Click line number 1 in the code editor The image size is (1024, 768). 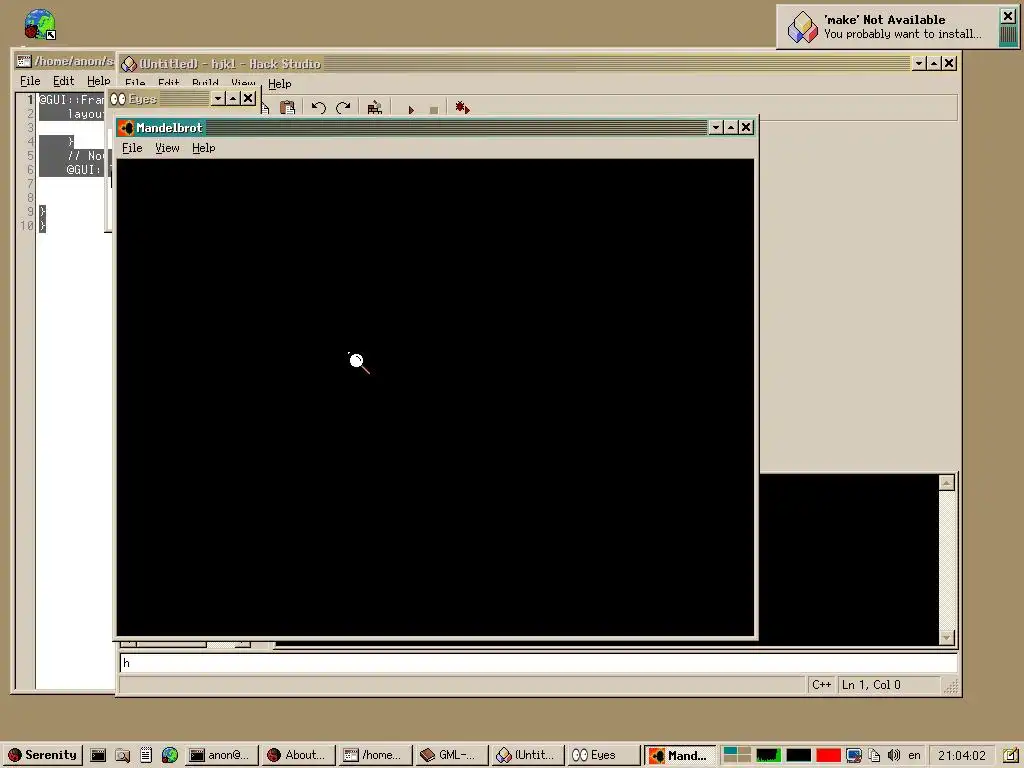(x=29, y=100)
